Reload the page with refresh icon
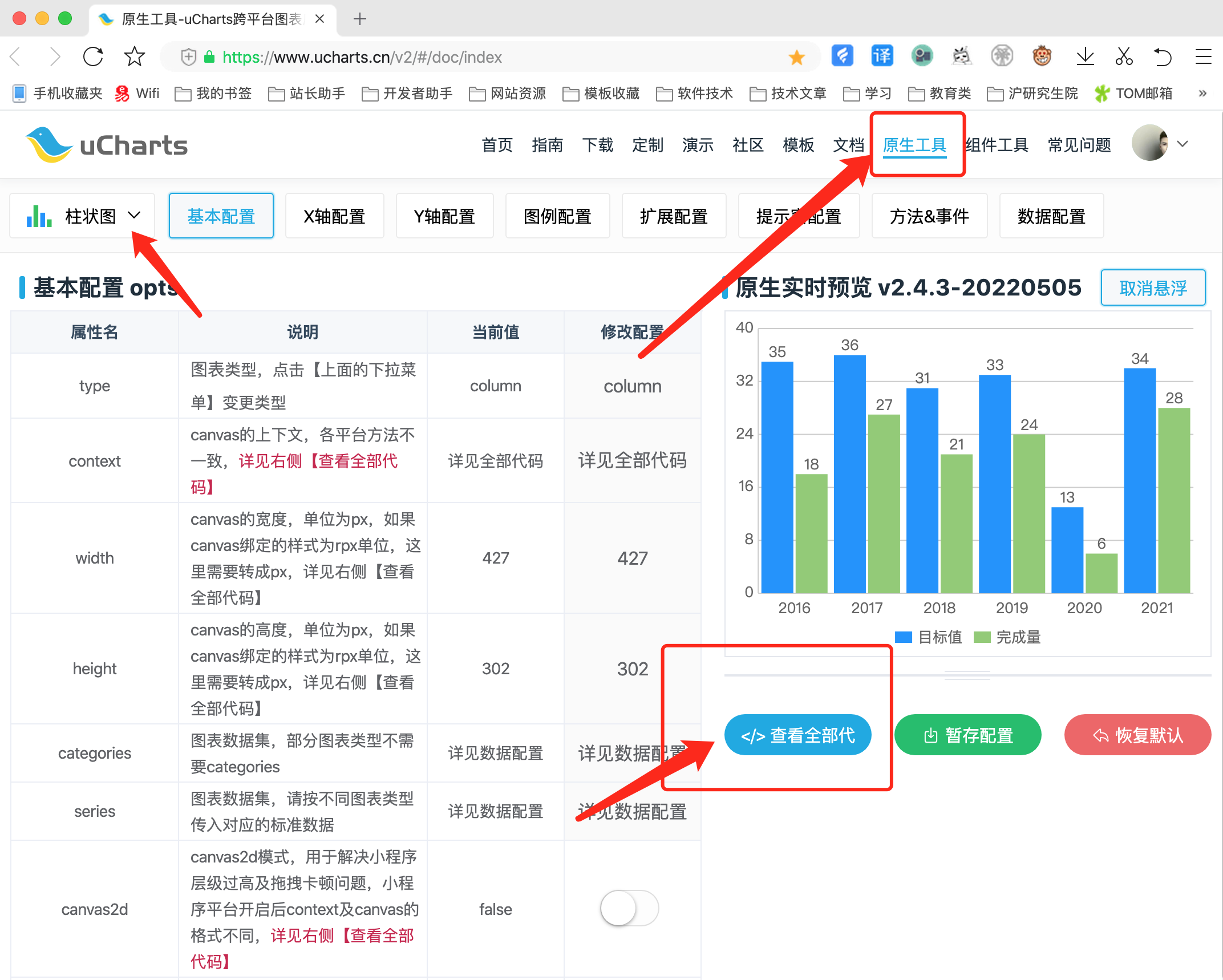 (x=94, y=56)
